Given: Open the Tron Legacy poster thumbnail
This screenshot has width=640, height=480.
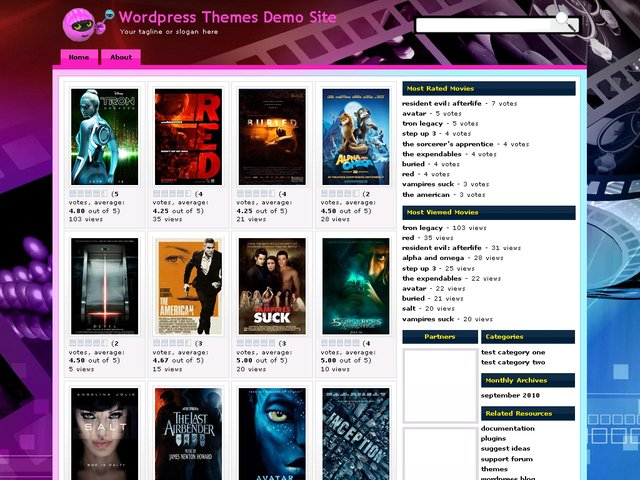Looking at the screenshot, I should 104,137.
